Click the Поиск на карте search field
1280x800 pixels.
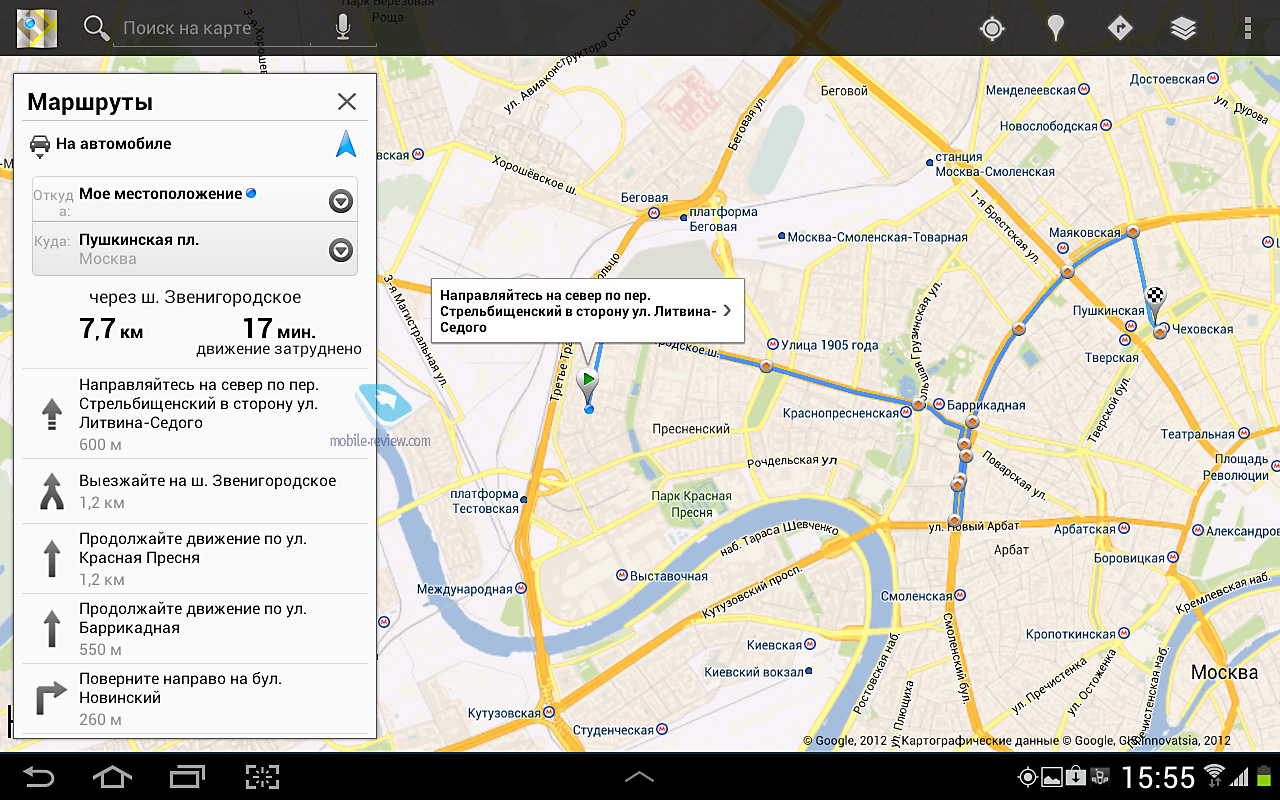tap(215, 28)
